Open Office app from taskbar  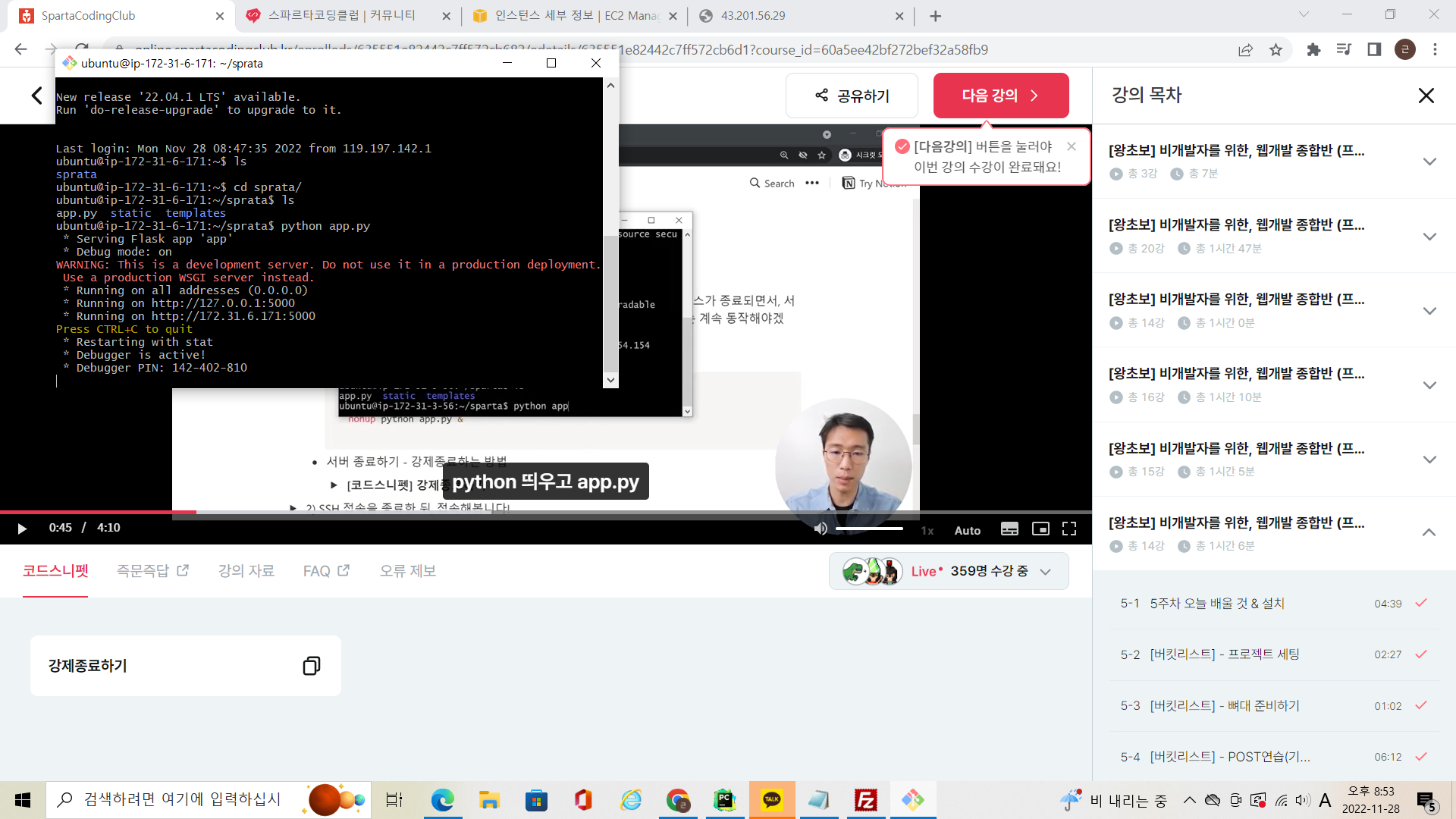pyautogui.click(x=583, y=800)
